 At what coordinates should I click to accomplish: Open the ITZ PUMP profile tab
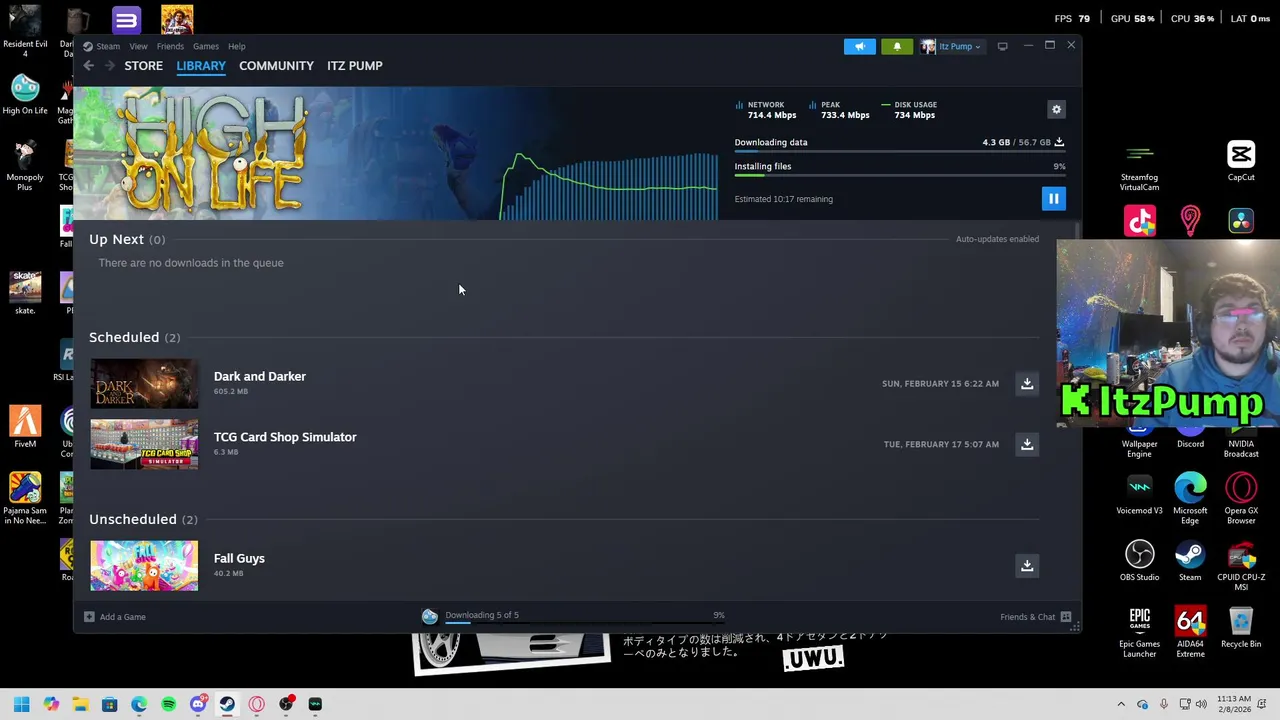point(355,66)
